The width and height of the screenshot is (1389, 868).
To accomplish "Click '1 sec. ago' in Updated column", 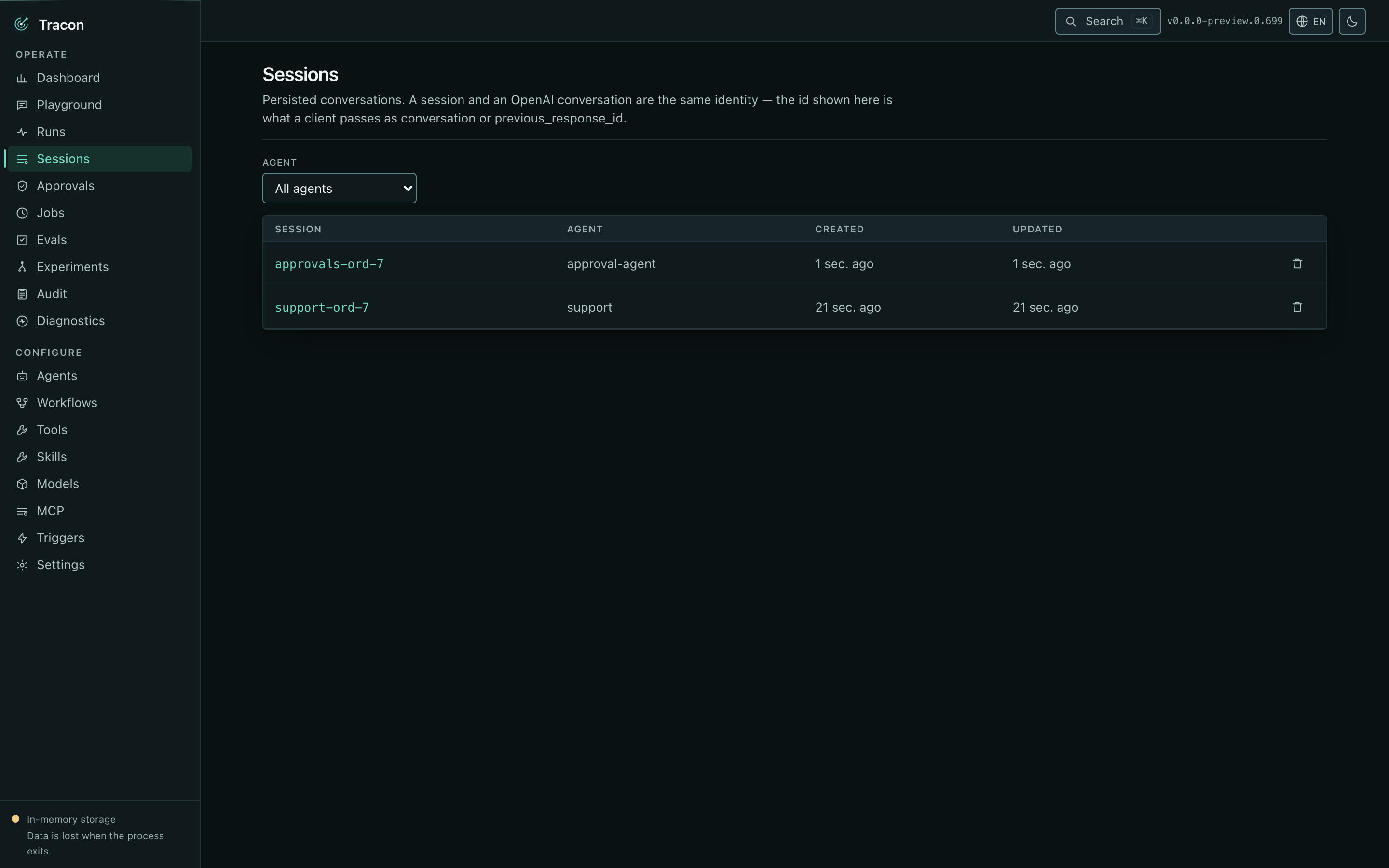I will 1041,263.
